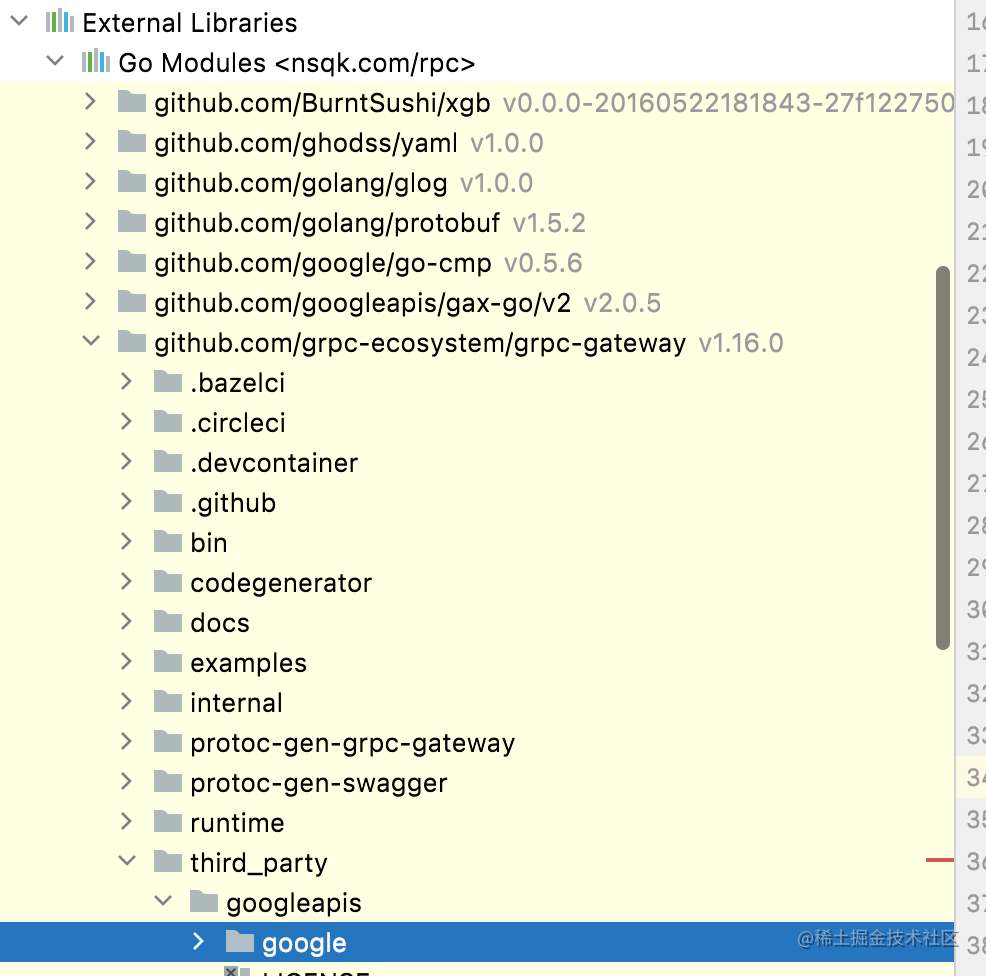Image resolution: width=986 pixels, height=976 pixels.
Task: Expand the .devcontainer folder arrow
Action: (x=126, y=461)
